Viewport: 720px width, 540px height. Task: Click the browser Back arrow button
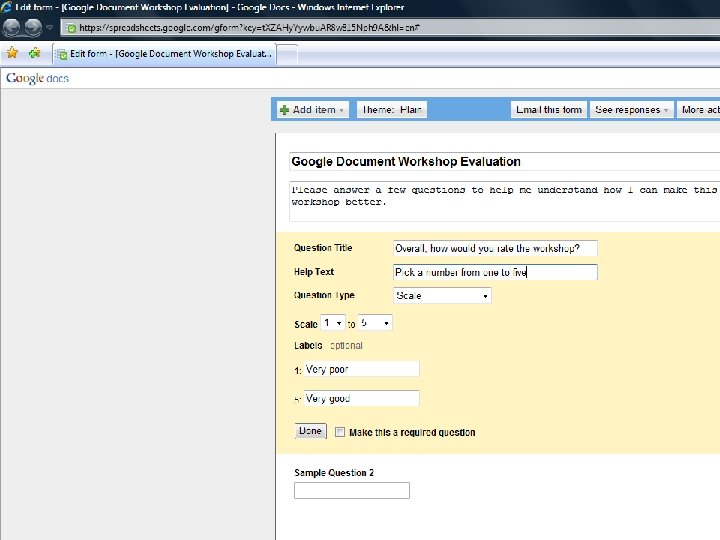click(x=11, y=28)
